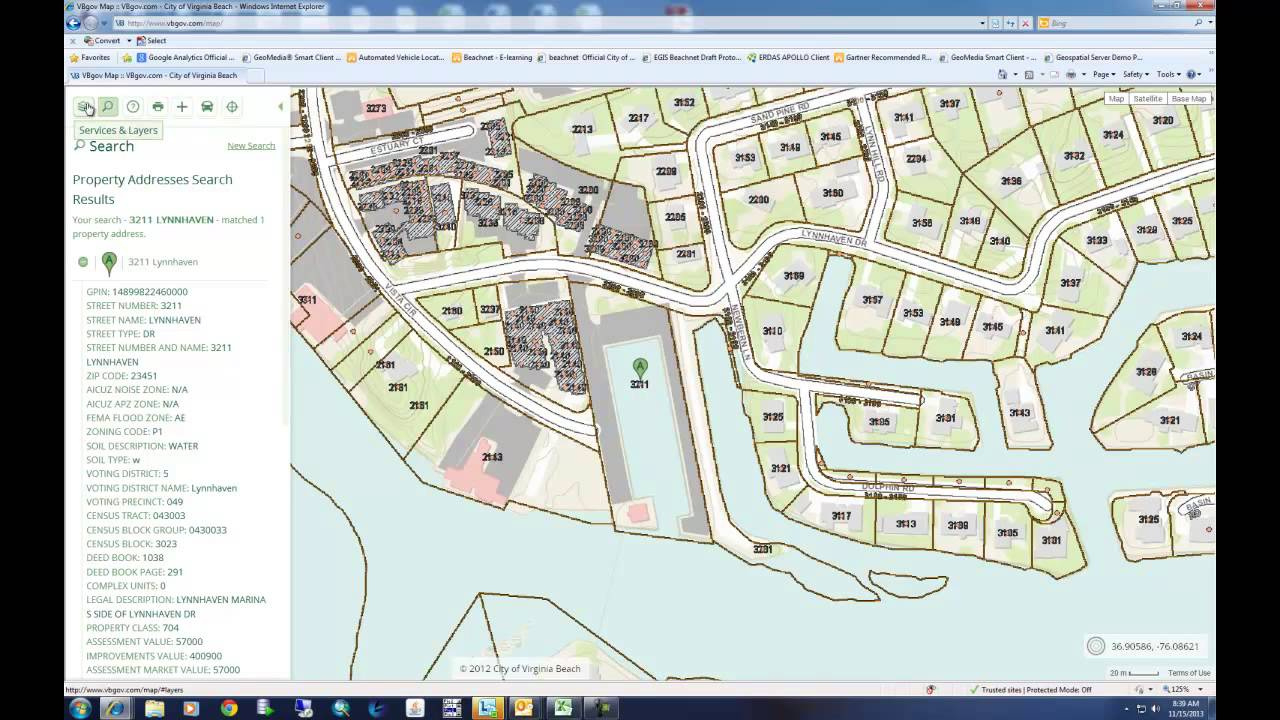The image size is (1280, 720).
Task: Switch map display to Satellite view
Action: pos(1147,98)
